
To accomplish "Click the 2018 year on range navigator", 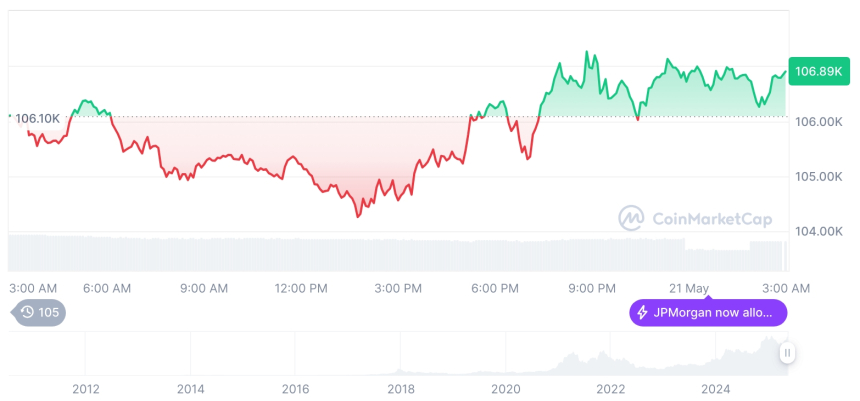I will tap(401, 388).
